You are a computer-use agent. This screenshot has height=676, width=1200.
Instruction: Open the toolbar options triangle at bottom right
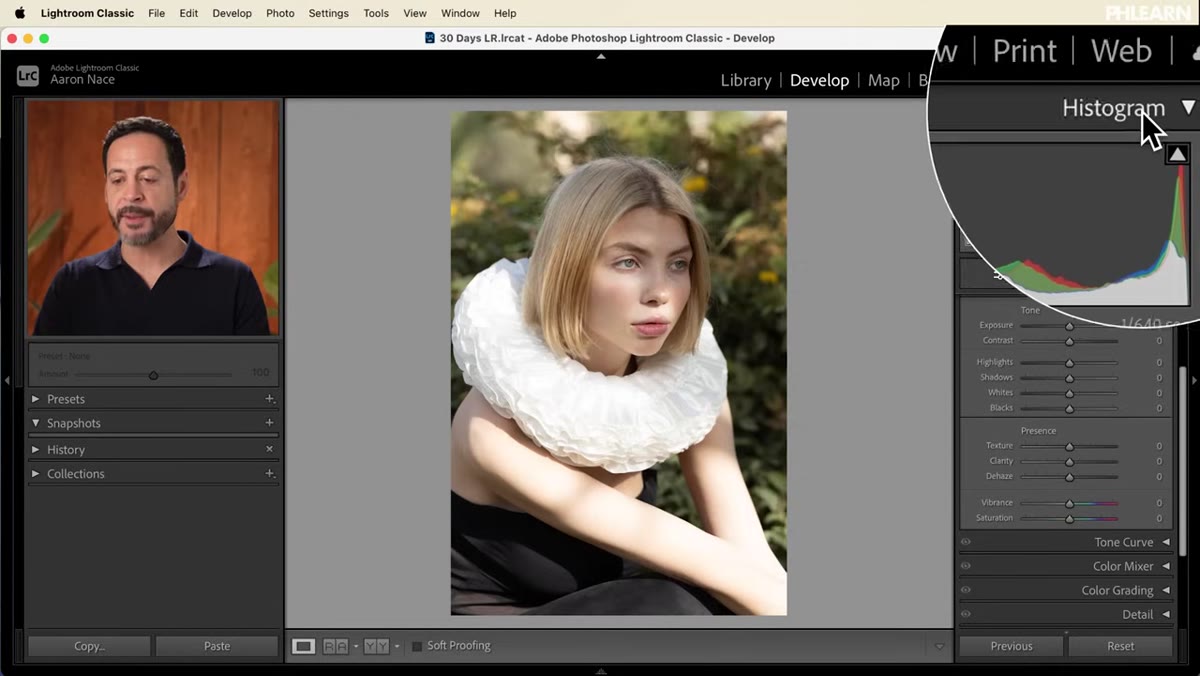coord(938,646)
